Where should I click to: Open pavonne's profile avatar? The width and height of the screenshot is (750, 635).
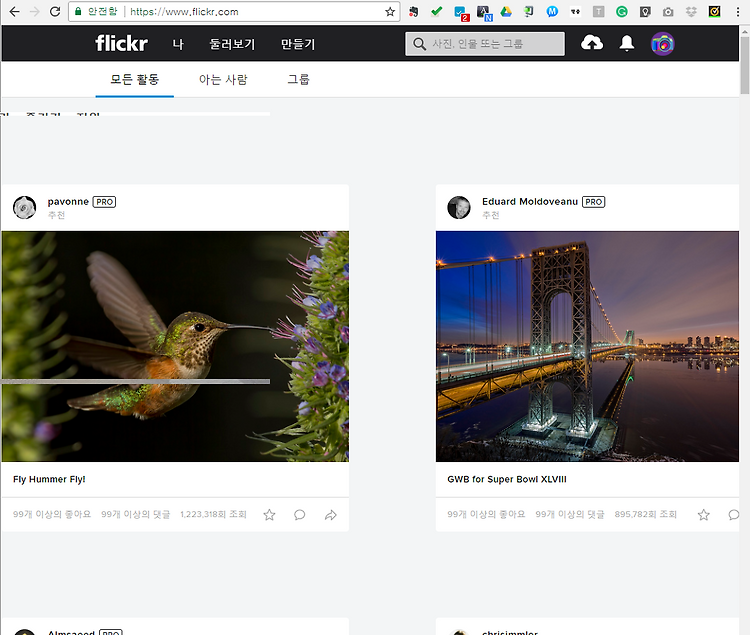coord(24,208)
